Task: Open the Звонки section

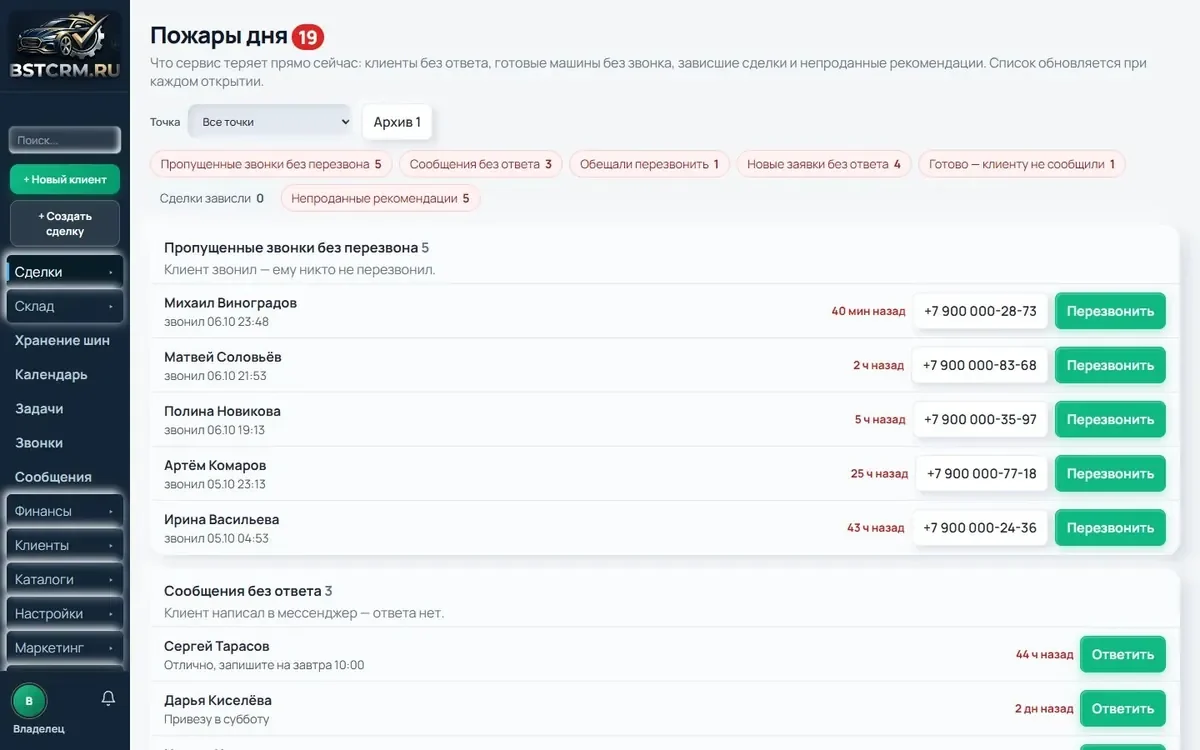Action: (x=39, y=442)
